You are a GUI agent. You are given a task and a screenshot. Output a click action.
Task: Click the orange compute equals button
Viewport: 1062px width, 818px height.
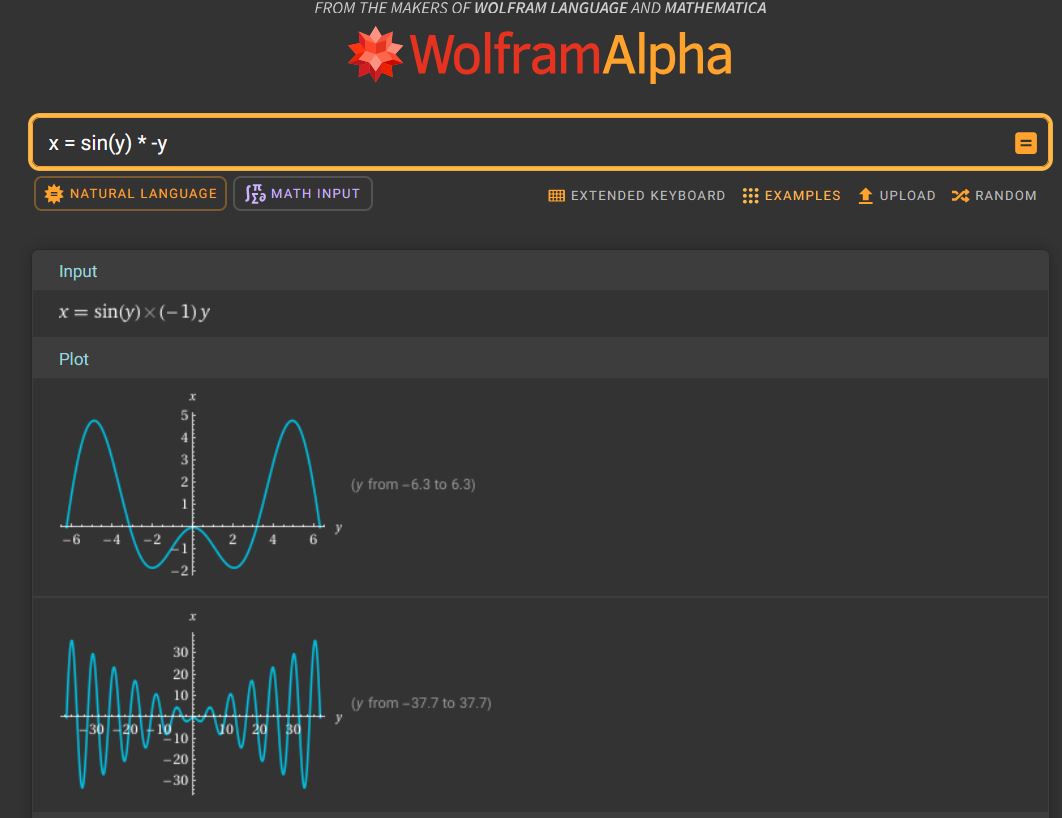point(1025,143)
